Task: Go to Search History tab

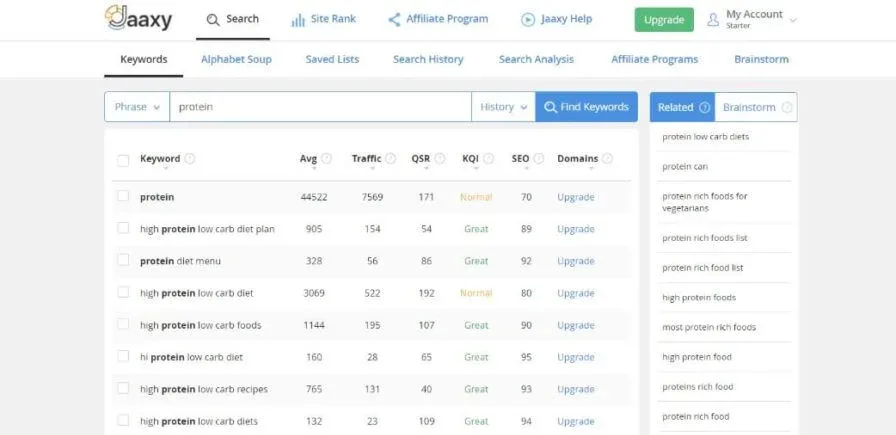Action: [x=428, y=59]
